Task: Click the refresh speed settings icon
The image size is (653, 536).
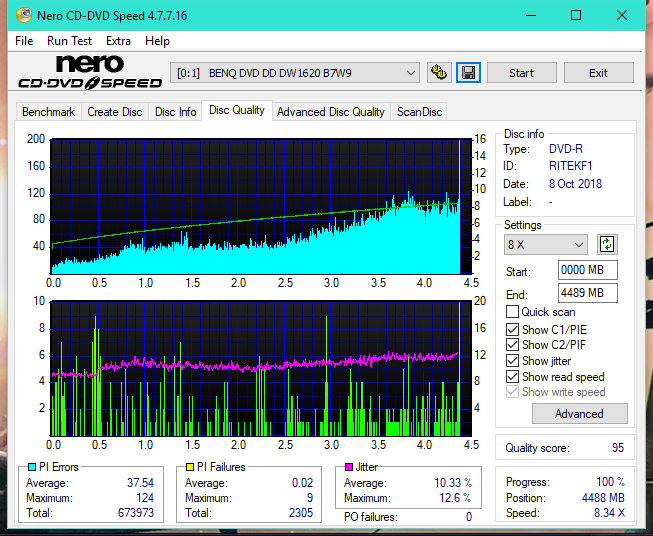Action: coord(607,244)
